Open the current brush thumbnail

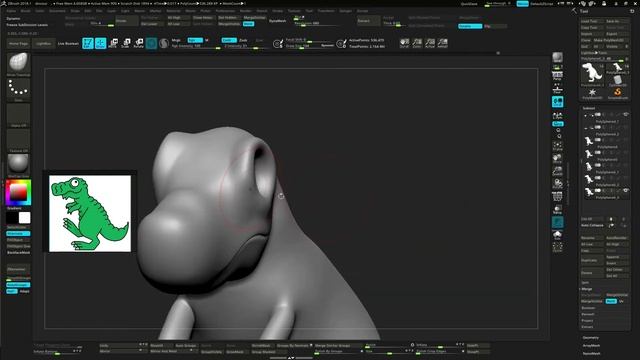coord(18,64)
